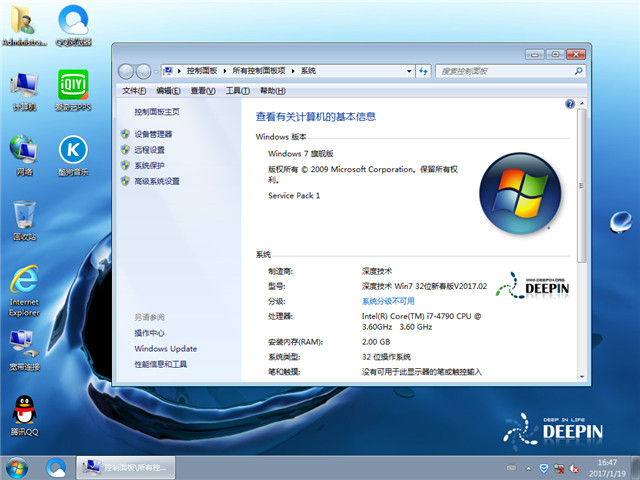The image size is (640, 480).
Task: Launch QQ Browser from desktop
Action: pos(73,25)
